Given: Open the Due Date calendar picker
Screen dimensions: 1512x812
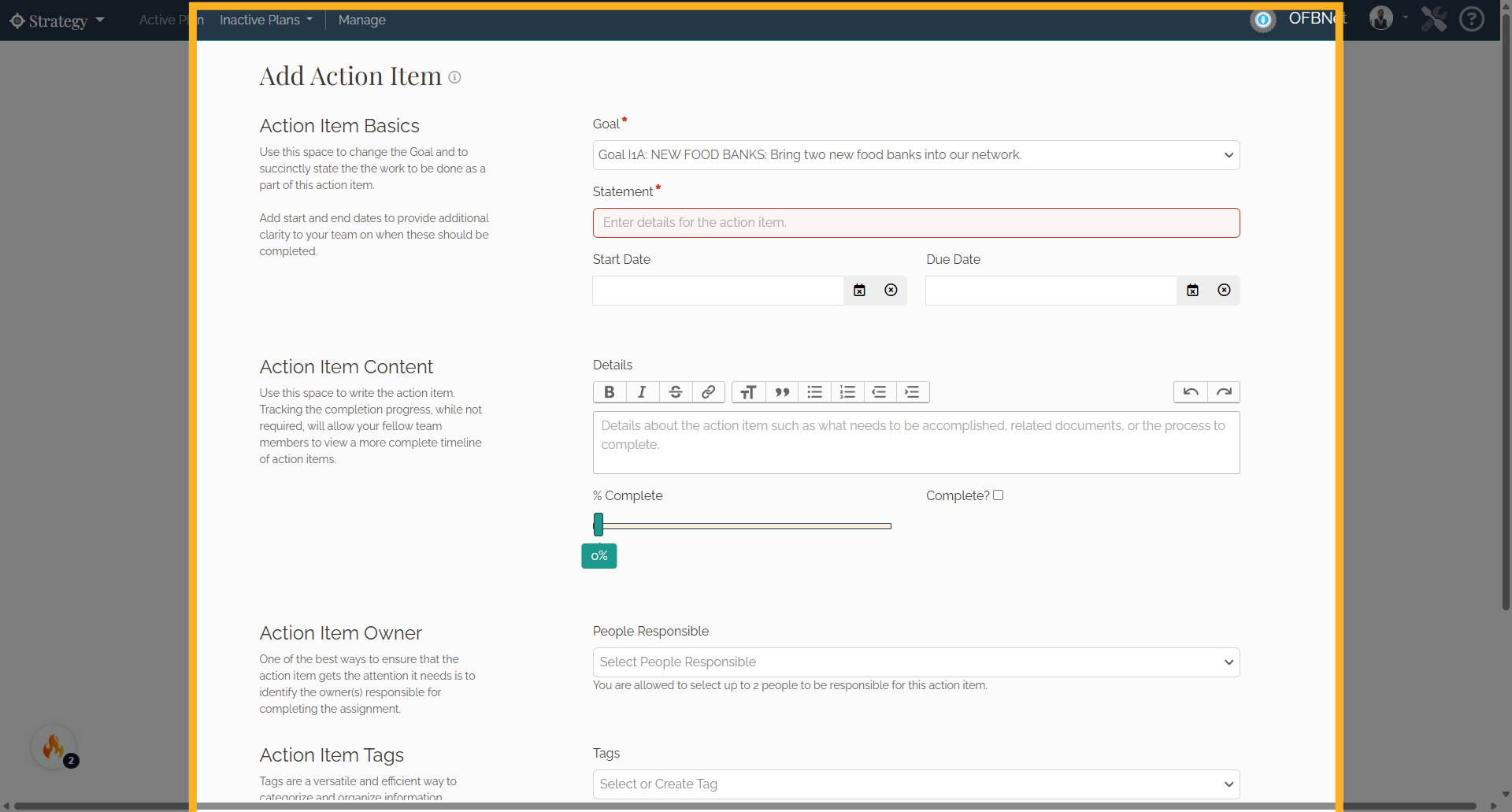Looking at the screenshot, I should [1193, 291].
